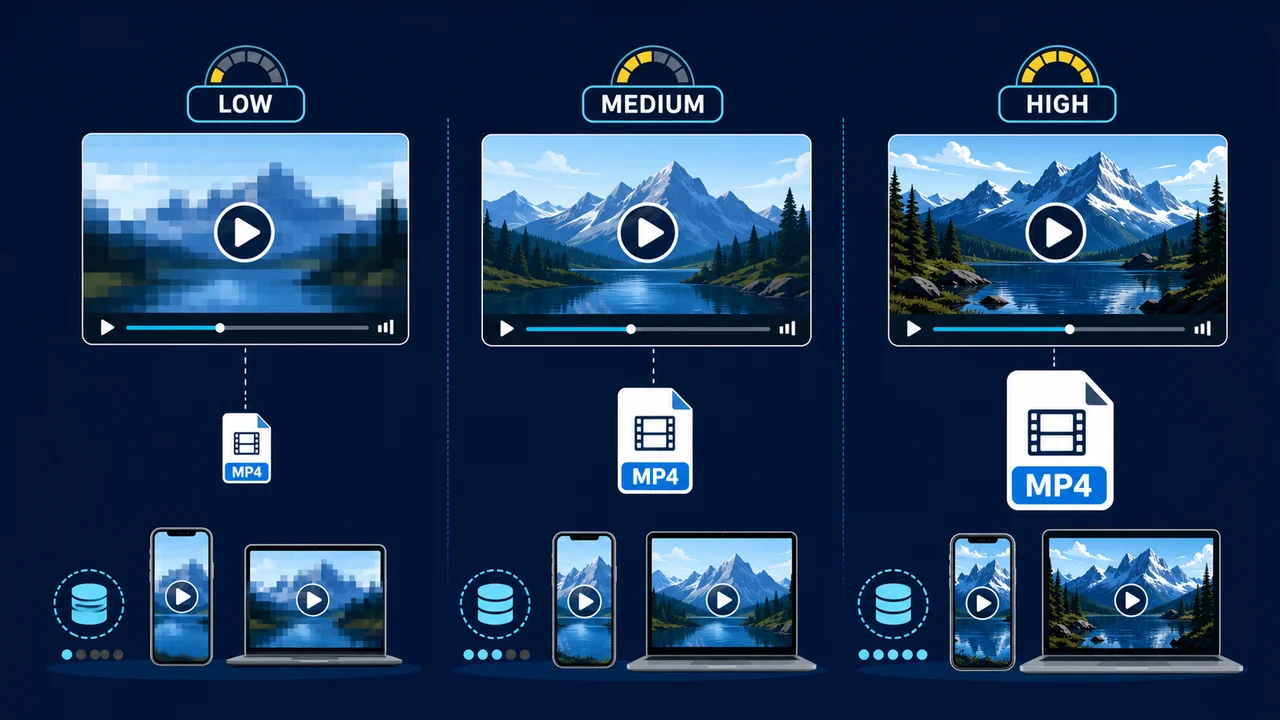Click the phone play button in LOW column
Image resolution: width=1280 pixels, height=720 pixels.
click(x=181, y=597)
